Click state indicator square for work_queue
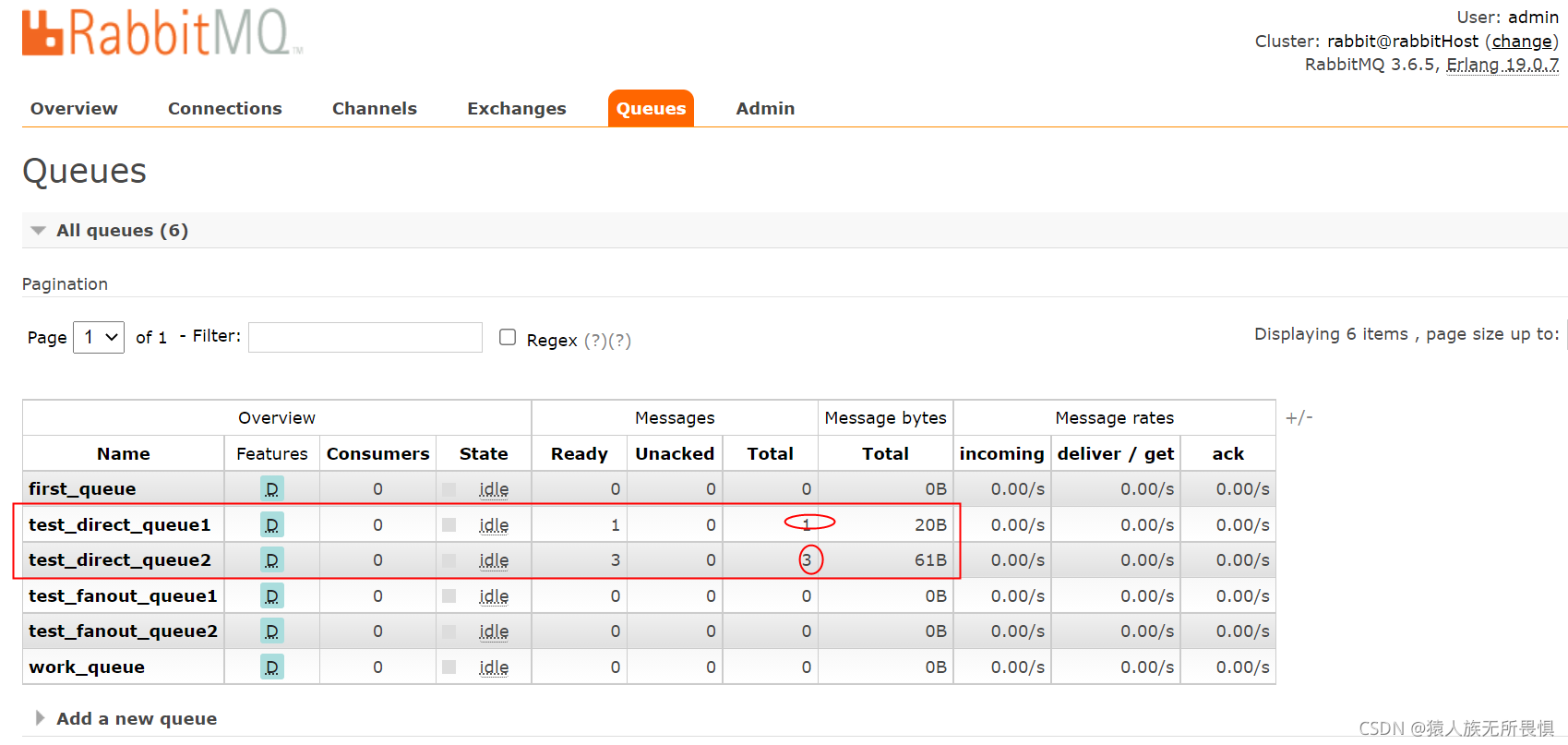The width and height of the screenshot is (1568, 745). (449, 667)
